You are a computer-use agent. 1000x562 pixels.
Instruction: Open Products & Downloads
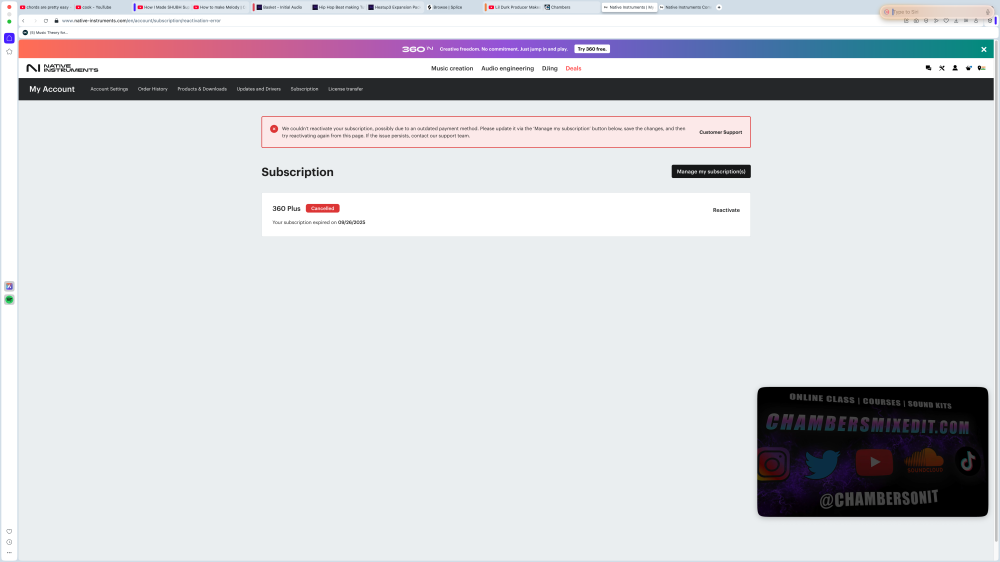tap(202, 89)
